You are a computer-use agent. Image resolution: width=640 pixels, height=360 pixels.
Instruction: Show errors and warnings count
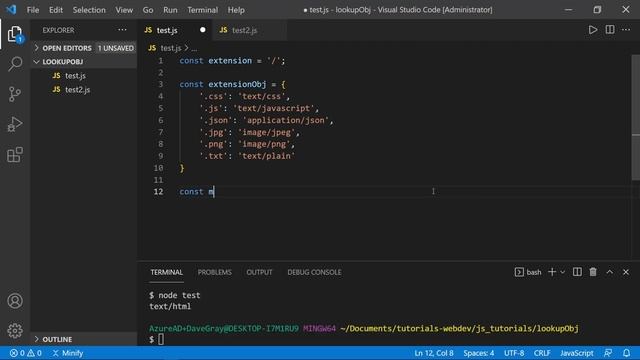coord(26,353)
